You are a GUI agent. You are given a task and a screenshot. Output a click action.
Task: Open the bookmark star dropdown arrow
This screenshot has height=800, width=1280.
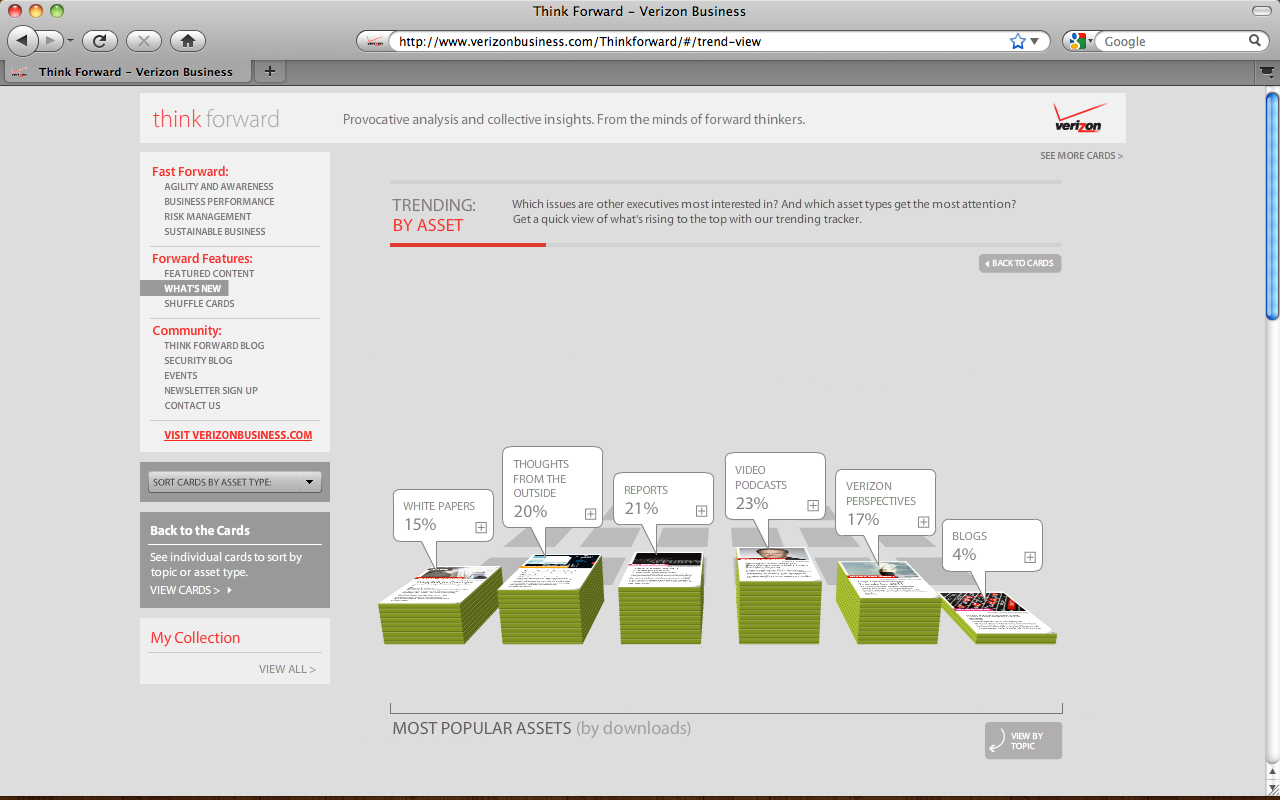coord(1034,41)
